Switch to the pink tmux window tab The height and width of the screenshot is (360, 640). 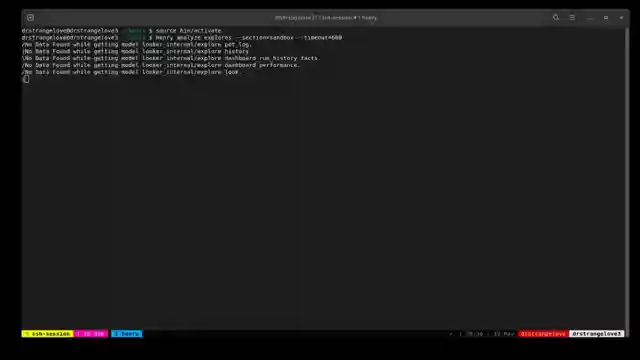pos(91,334)
